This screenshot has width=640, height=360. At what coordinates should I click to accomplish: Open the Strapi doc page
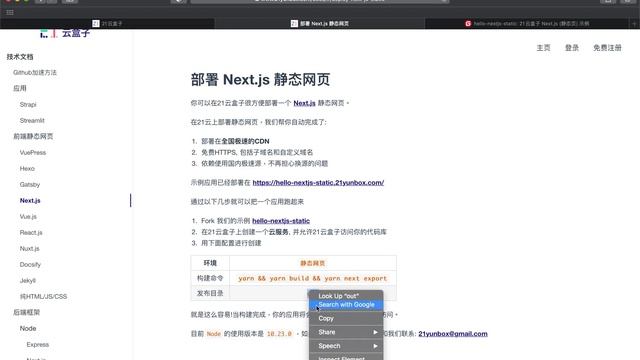click(28, 104)
